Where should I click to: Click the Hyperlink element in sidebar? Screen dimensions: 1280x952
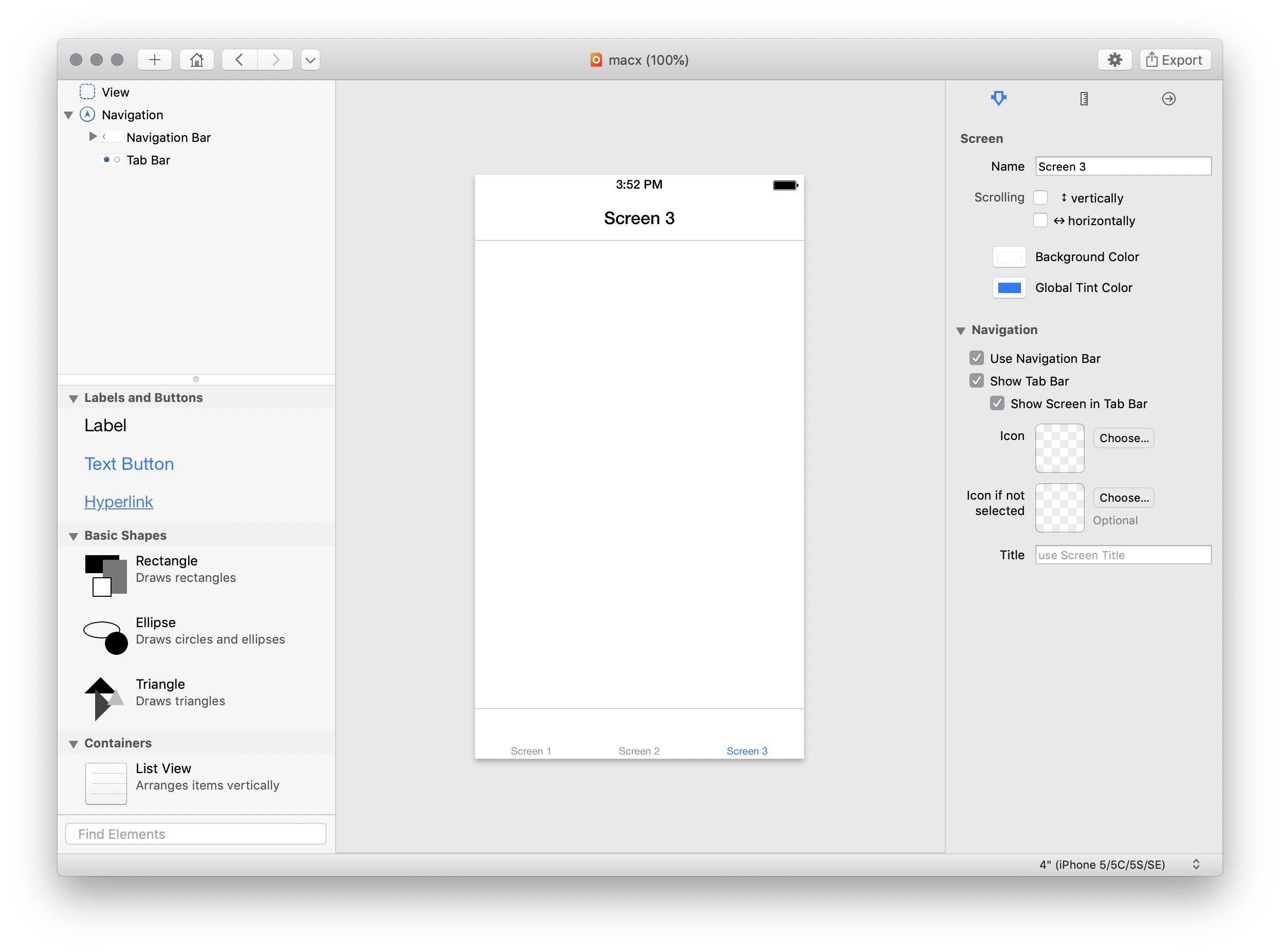point(118,501)
